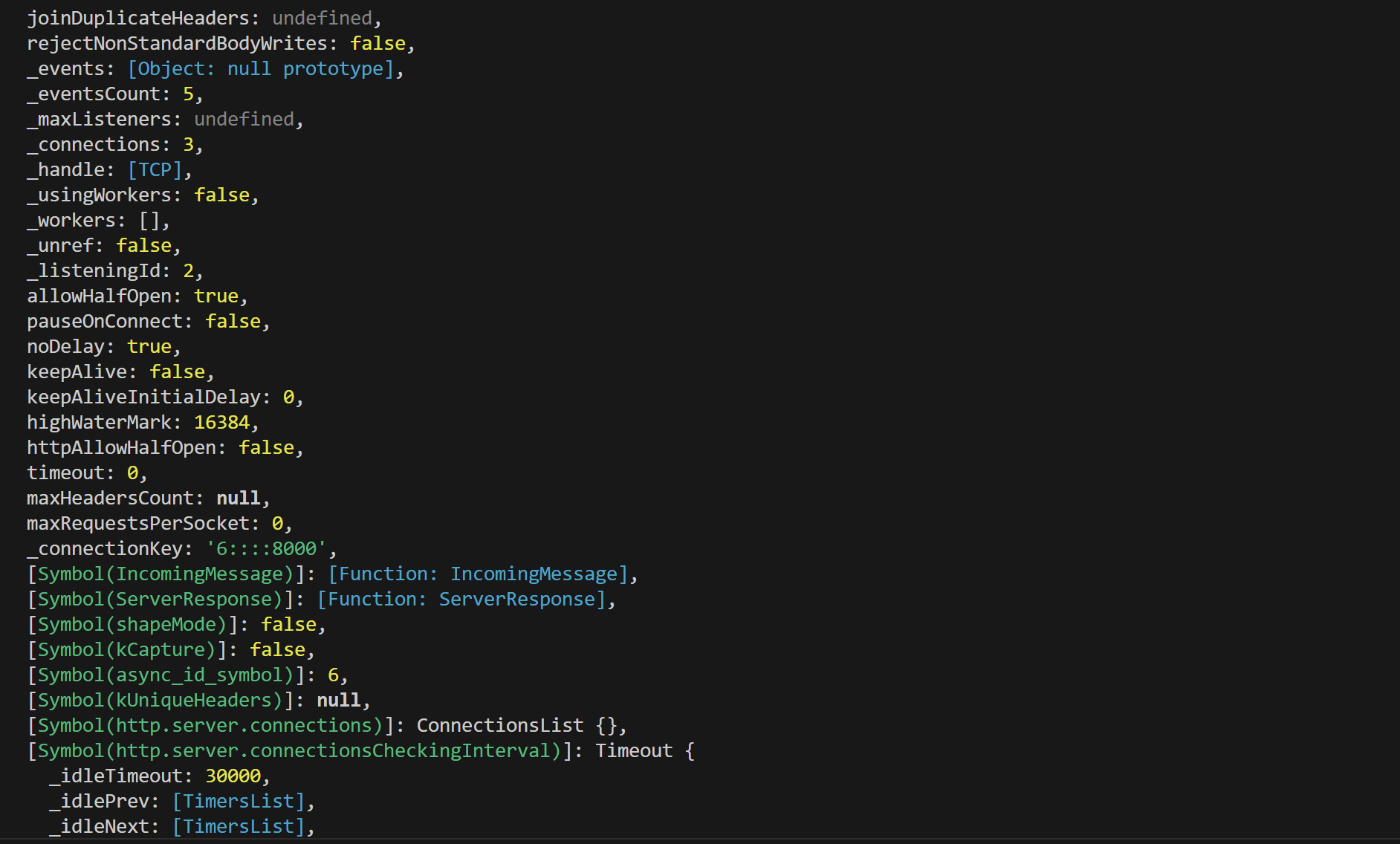Click the 'maxRequestsPerSocket: 0,' line
Image resolution: width=1400 pixels, height=844 pixels.
[160, 524]
